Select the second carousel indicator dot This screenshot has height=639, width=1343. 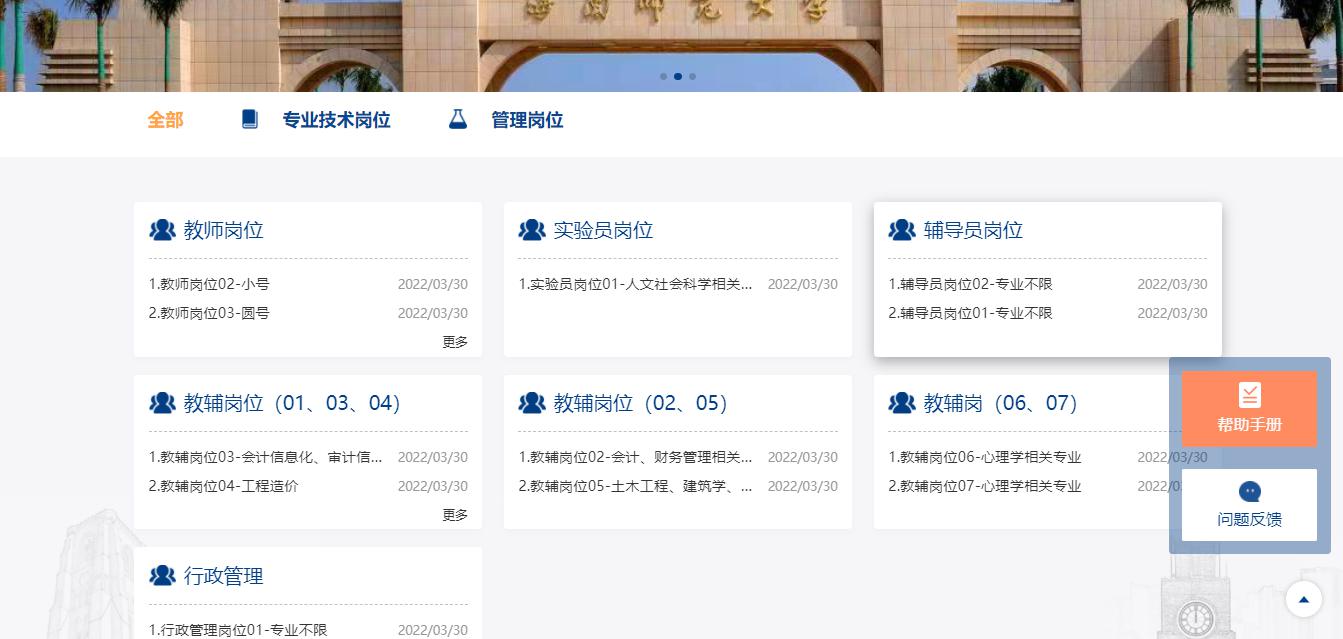678,76
